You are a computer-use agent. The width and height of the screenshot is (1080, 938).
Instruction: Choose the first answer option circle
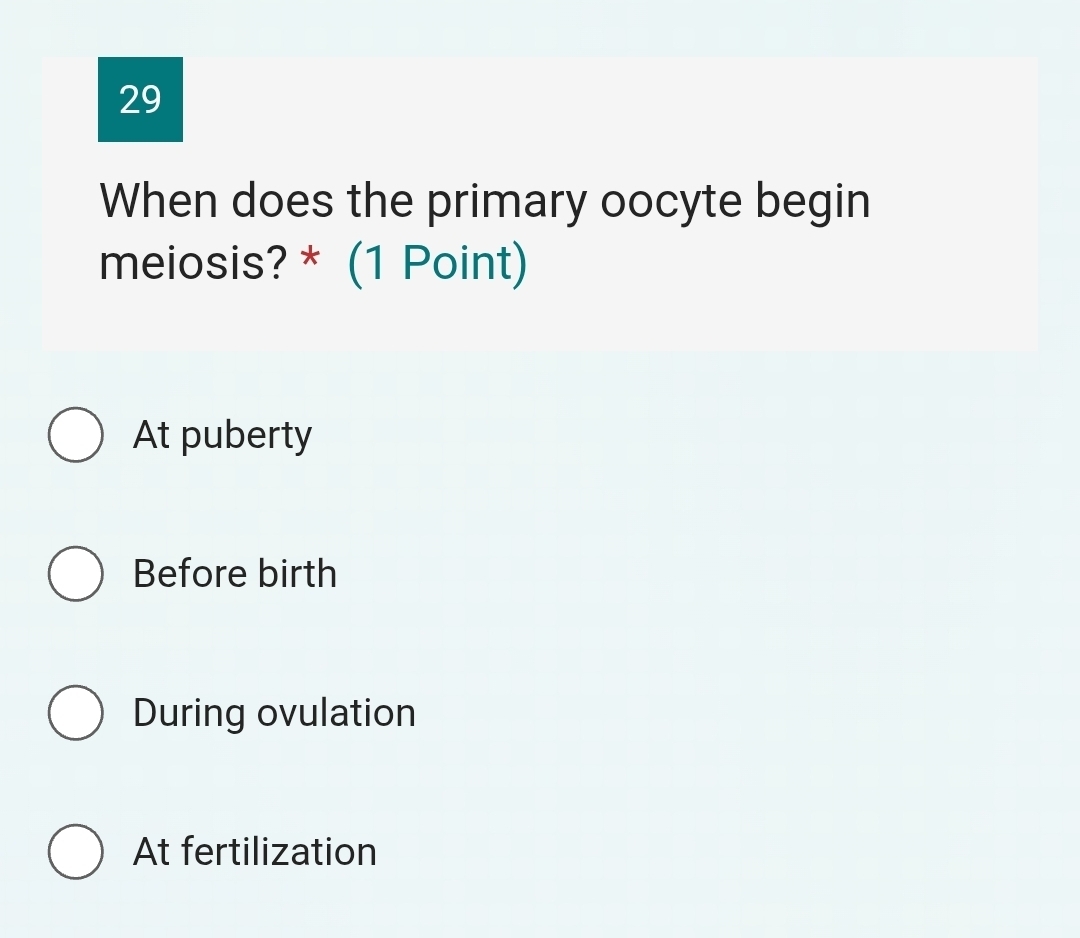pos(75,434)
